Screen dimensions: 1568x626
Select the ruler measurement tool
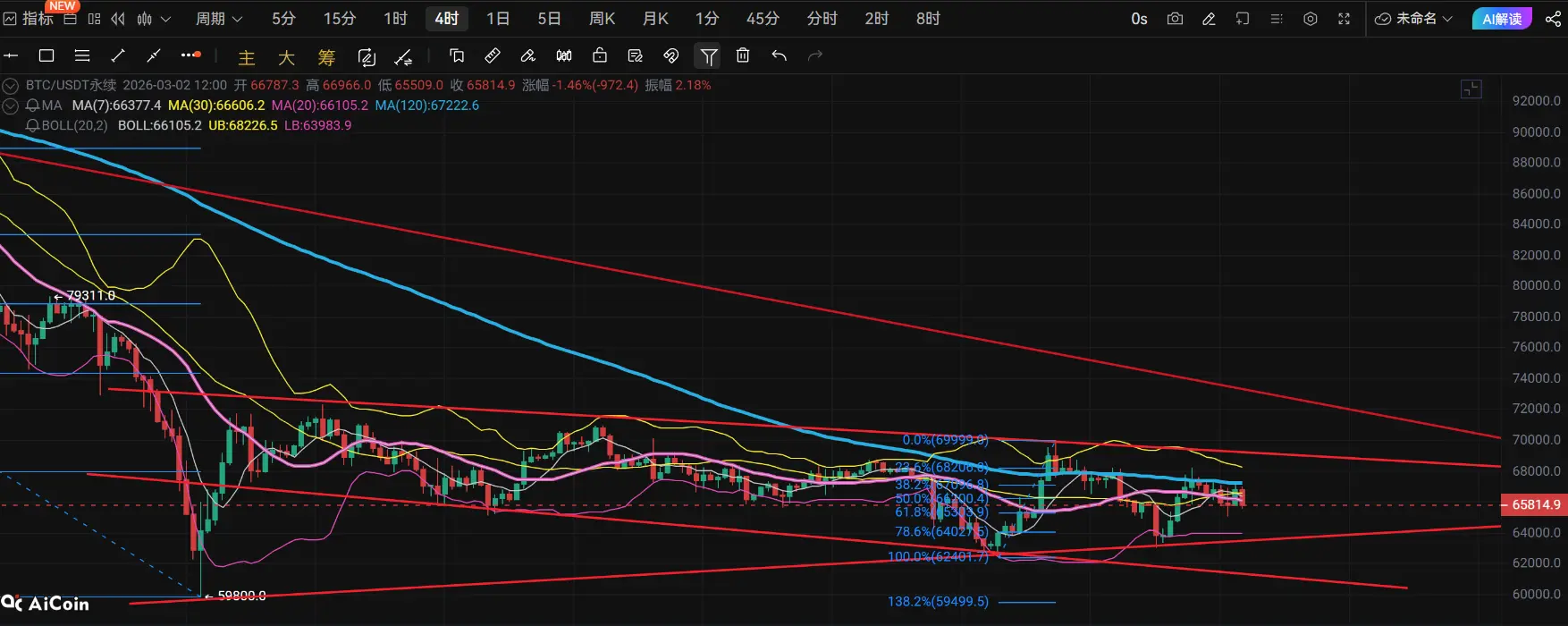(493, 55)
